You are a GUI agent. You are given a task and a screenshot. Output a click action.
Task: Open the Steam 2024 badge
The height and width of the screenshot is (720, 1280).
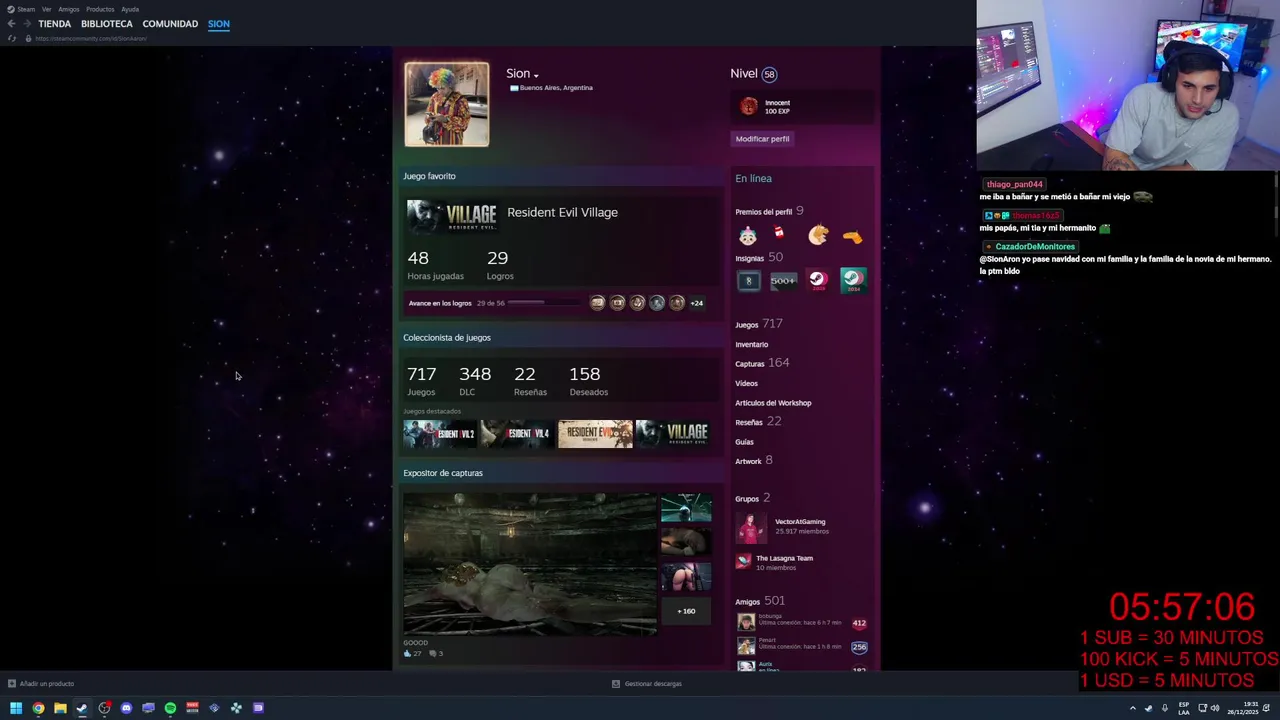coord(852,281)
